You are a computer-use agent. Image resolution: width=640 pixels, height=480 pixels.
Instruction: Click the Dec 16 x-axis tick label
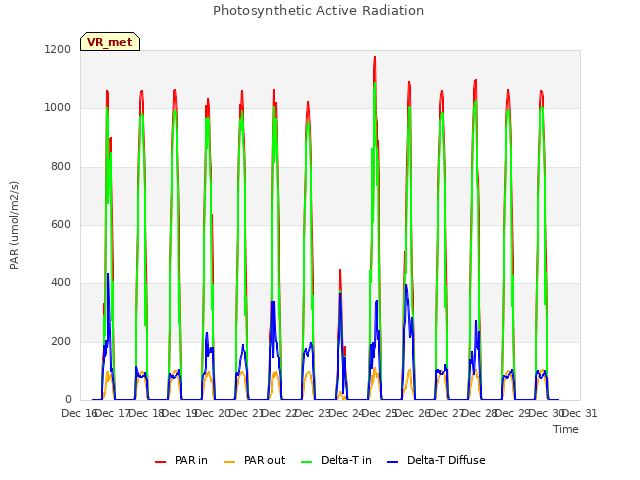point(79,413)
